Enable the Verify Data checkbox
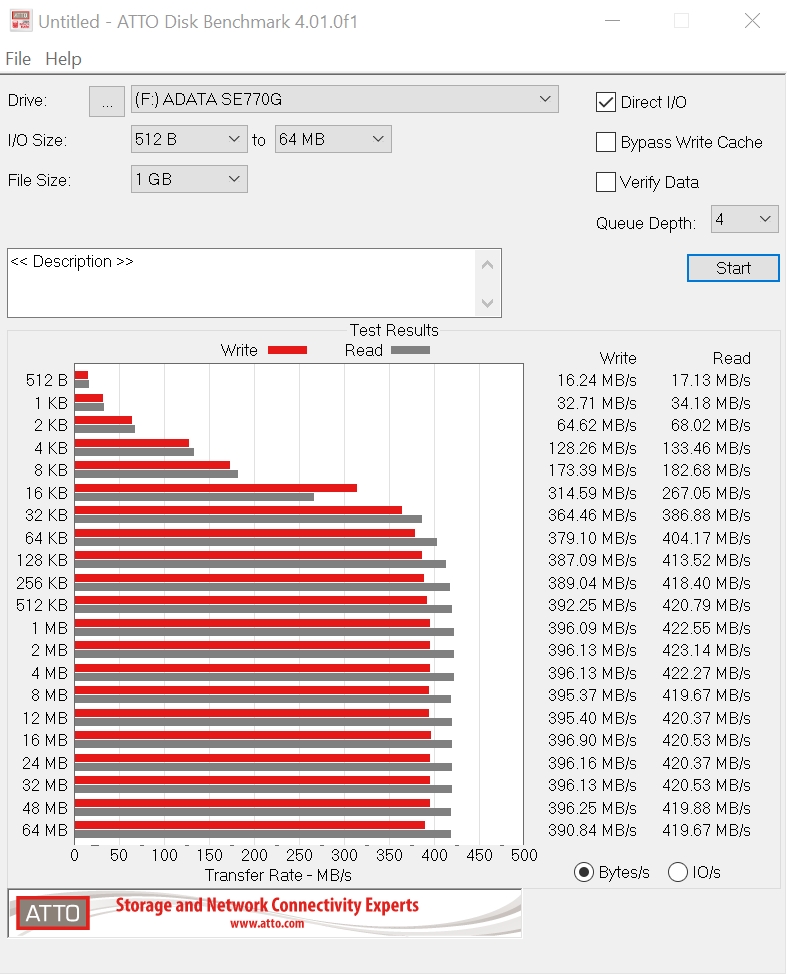Screen dimensions: 787x975 606,182
